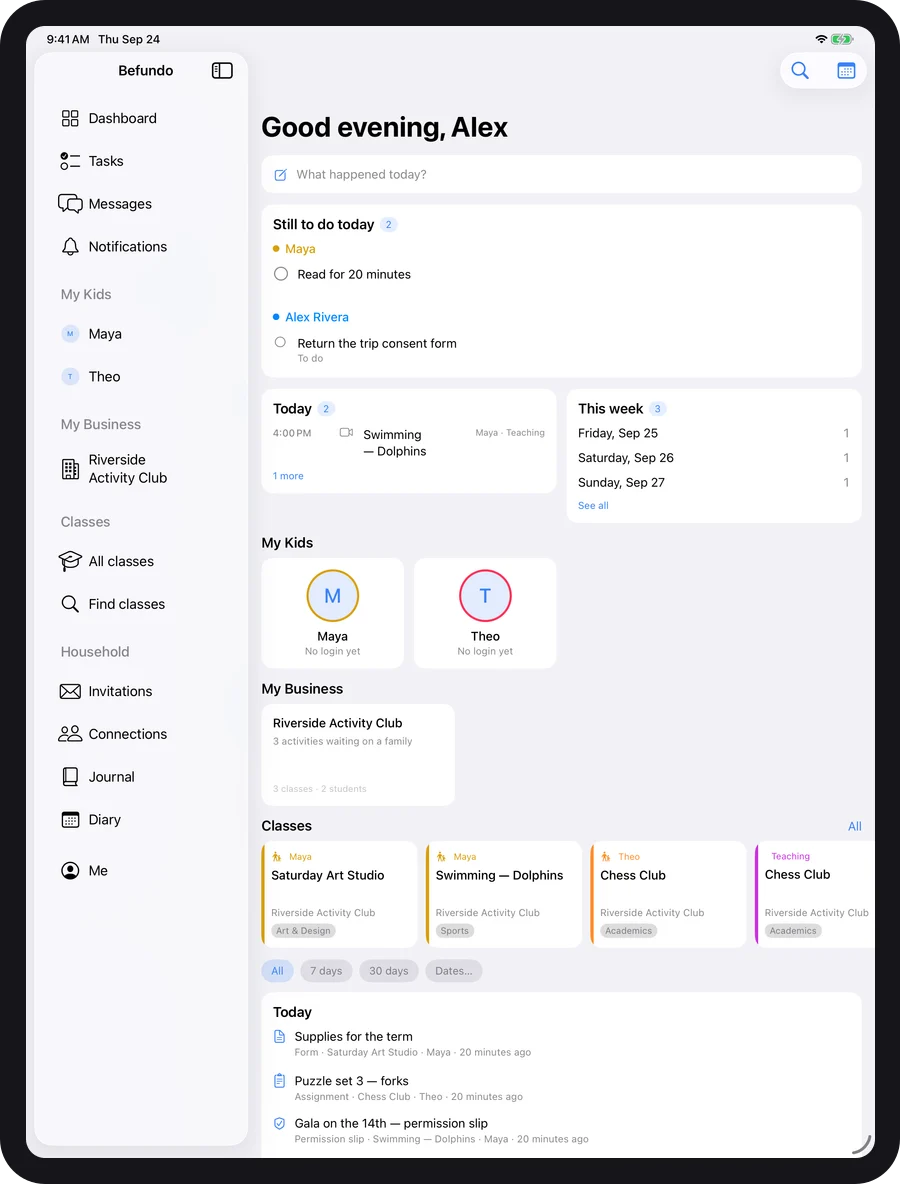The image size is (900, 1184).
Task: Click the All classes graduation cap icon
Action: (70, 561)
